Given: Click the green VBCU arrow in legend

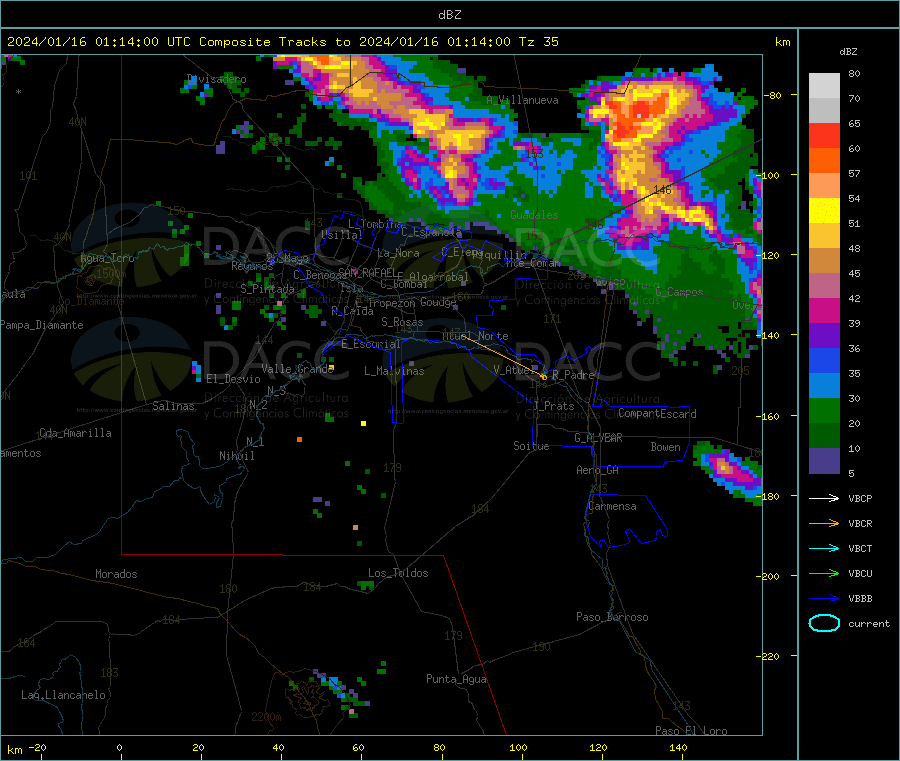Looking at the screenshot, I should coord(824,573).
